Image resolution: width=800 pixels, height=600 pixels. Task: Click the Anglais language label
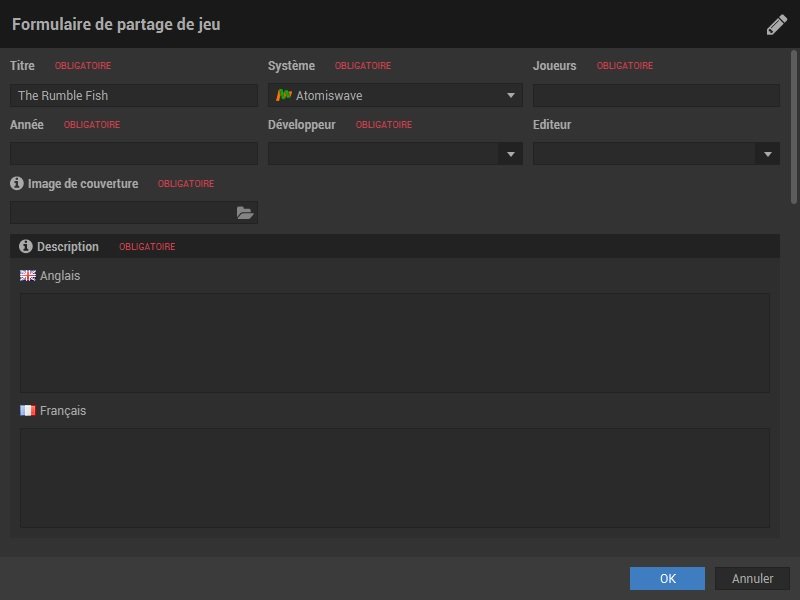pyautogui.click(x=60, y=276)
